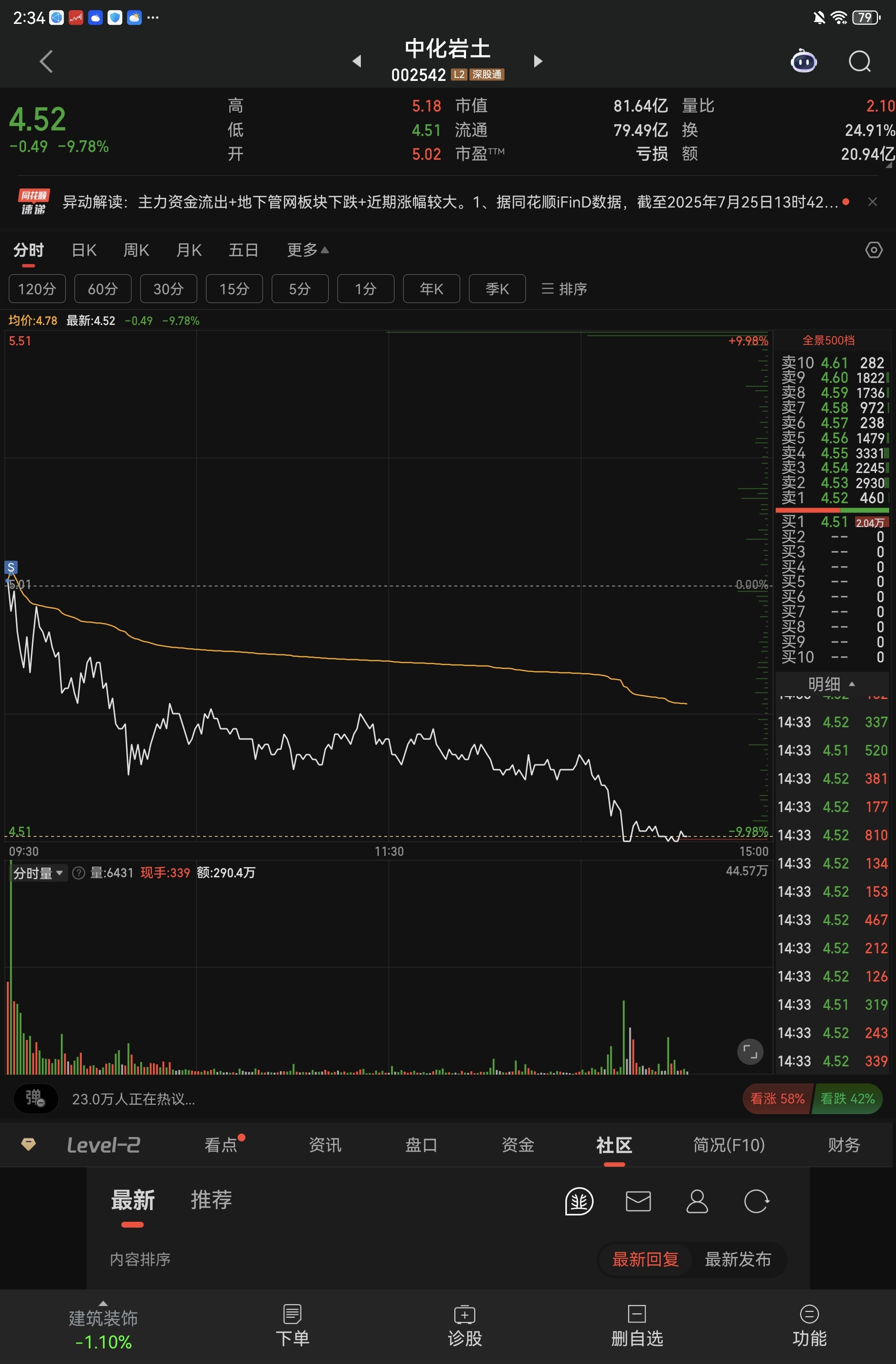The image size is (896, 1364).
Task: Select 最新 community posts tab
Action: 132,1199
